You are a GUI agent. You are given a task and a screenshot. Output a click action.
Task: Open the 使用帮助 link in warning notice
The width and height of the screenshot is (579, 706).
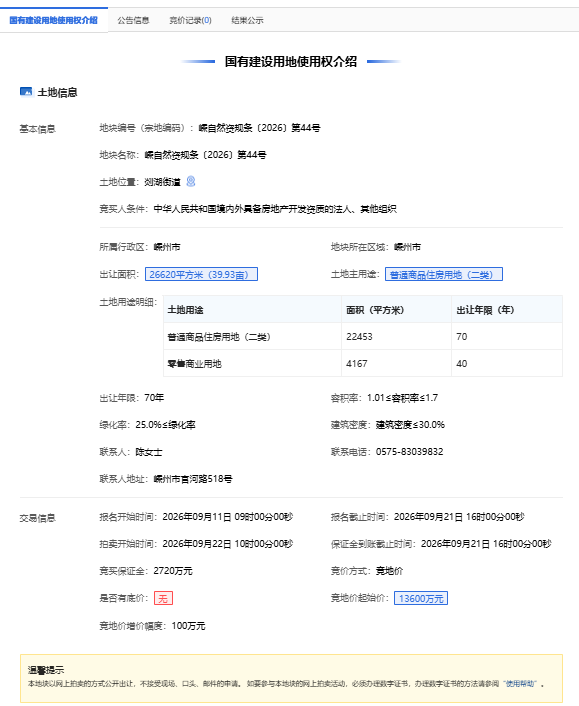(x=520, y=683)
